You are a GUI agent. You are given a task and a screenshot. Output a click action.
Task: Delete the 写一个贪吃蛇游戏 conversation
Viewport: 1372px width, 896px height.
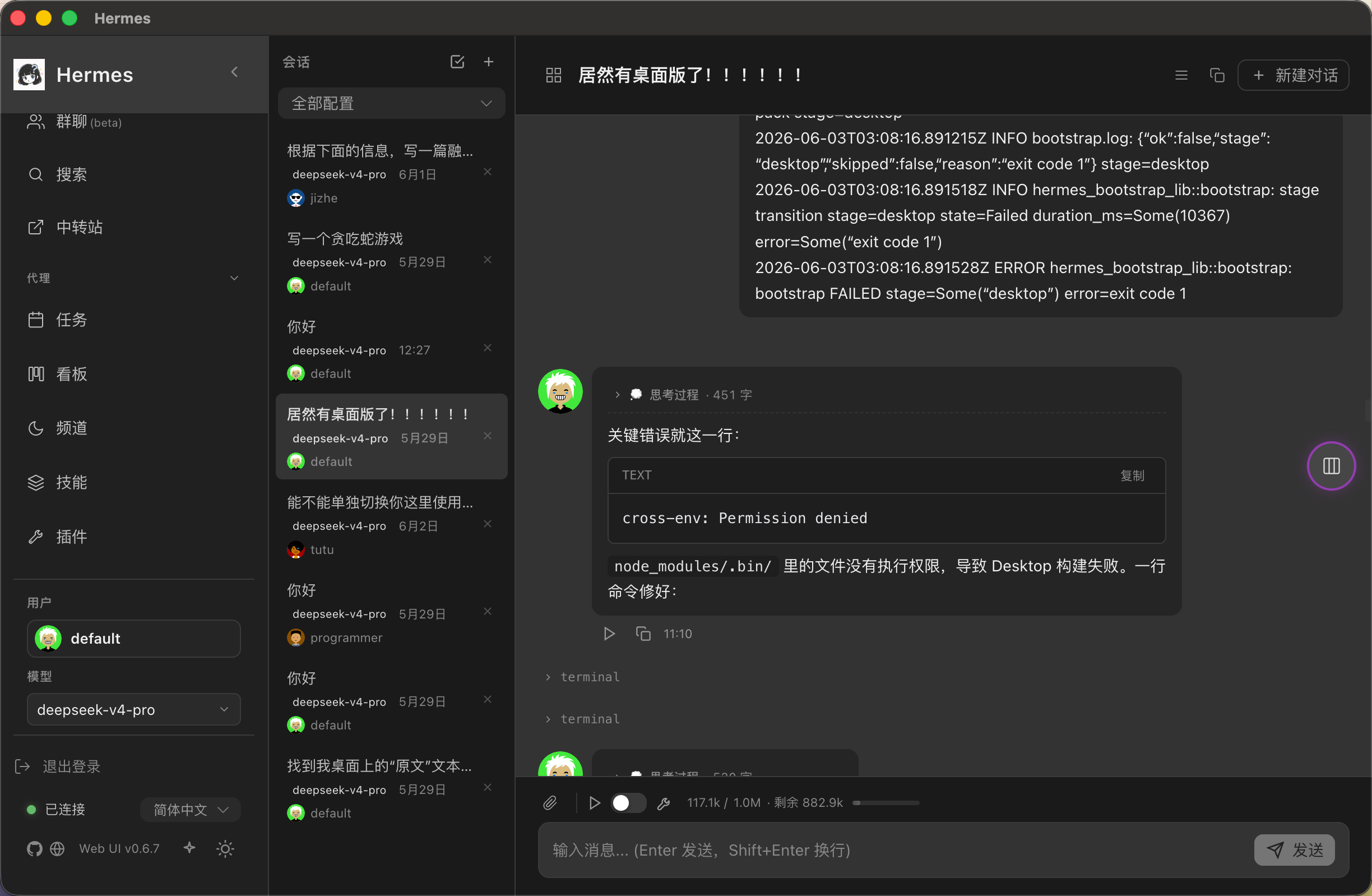tap(487, 260)
